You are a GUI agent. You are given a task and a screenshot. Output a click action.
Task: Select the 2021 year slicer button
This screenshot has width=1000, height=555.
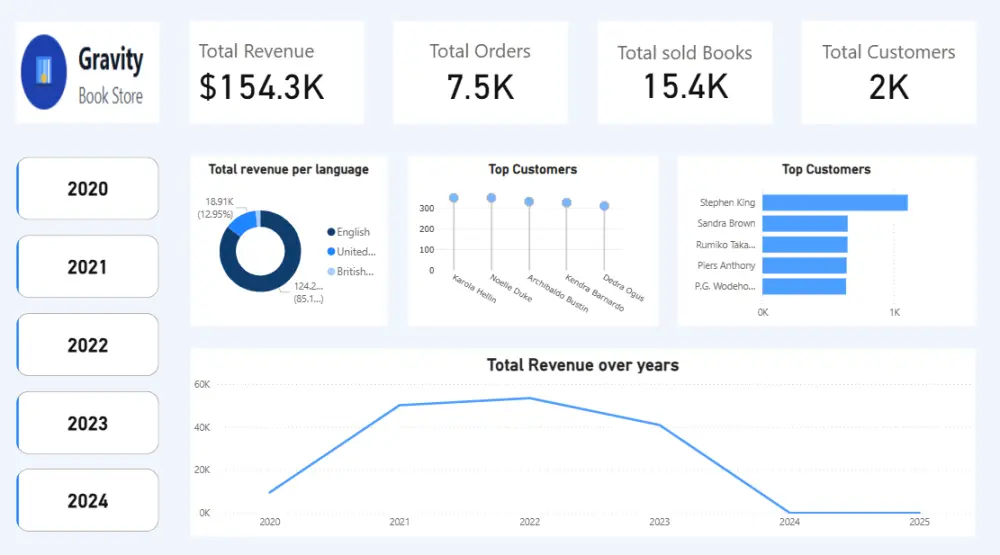click(x=87, y=267)
